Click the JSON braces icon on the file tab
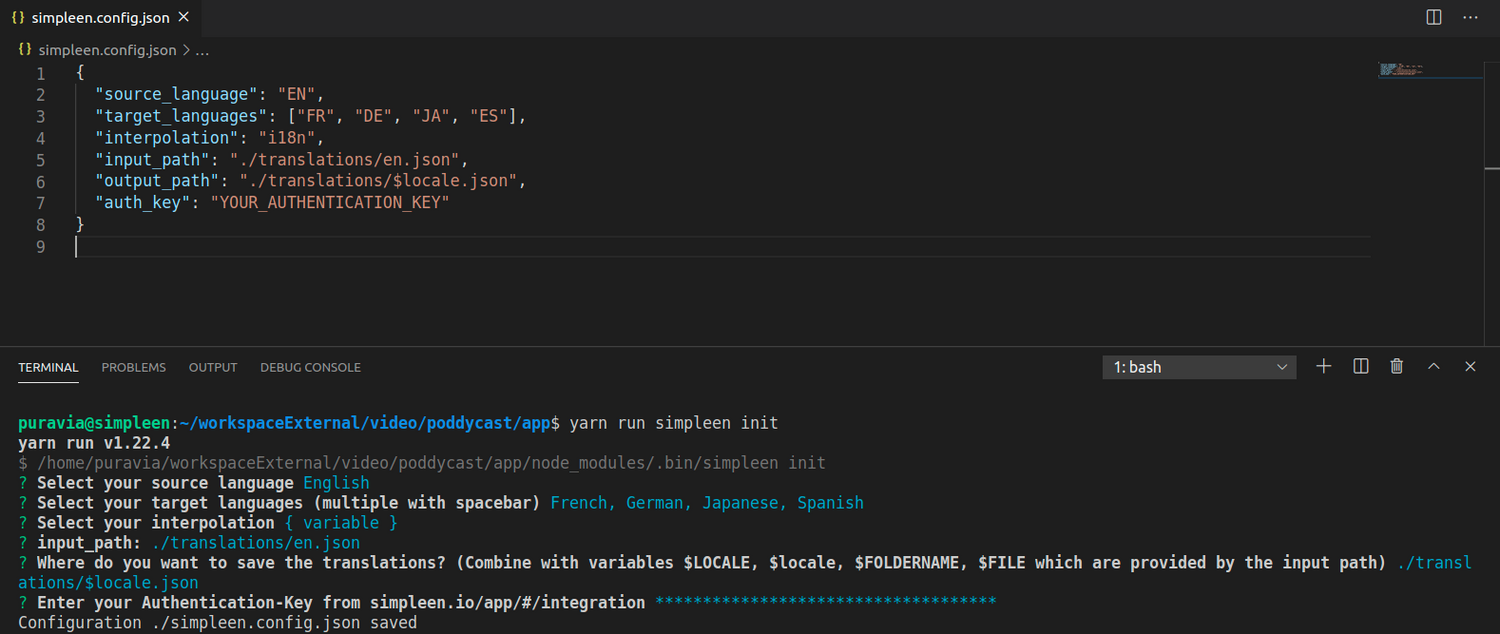The width and height of the screenshot is (1500, 634). [x=18, y=17]
